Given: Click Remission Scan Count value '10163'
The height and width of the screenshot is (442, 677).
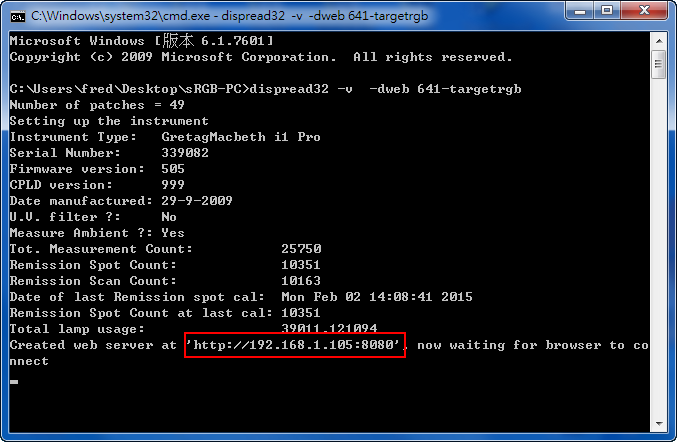Looking at the screenshot, I should click(x=301, y=281).
